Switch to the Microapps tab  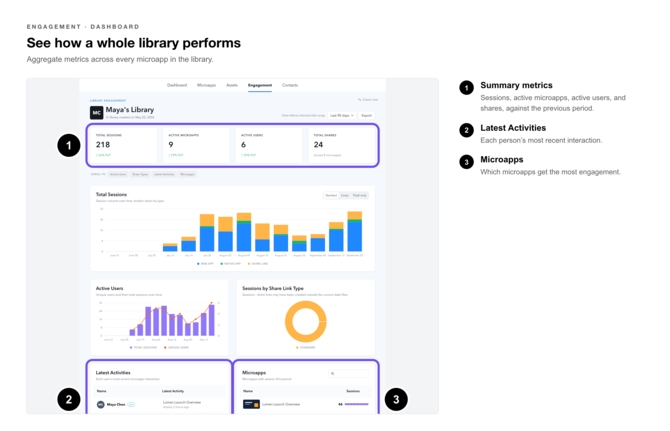pyautogui.click(x=206, y=85)
